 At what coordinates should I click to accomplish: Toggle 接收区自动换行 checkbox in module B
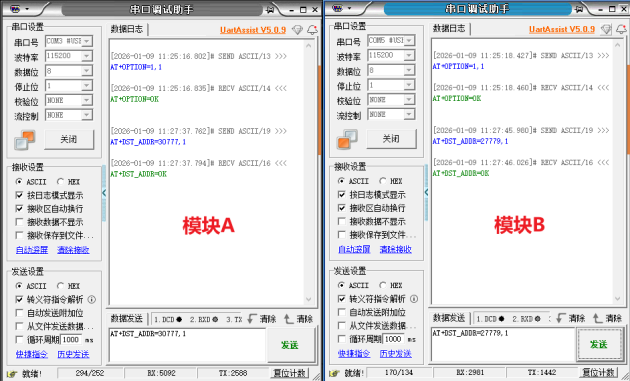(x=342, y=208)
